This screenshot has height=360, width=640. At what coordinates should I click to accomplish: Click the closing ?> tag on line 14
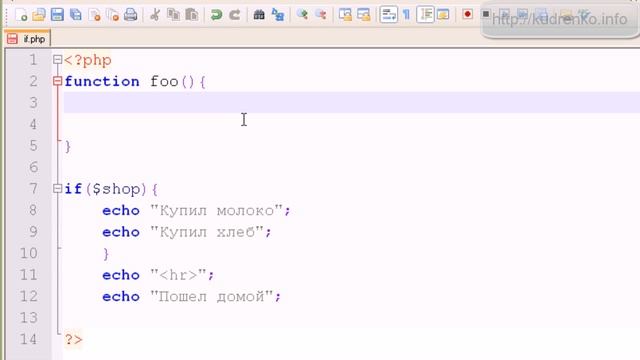[73, 340]
